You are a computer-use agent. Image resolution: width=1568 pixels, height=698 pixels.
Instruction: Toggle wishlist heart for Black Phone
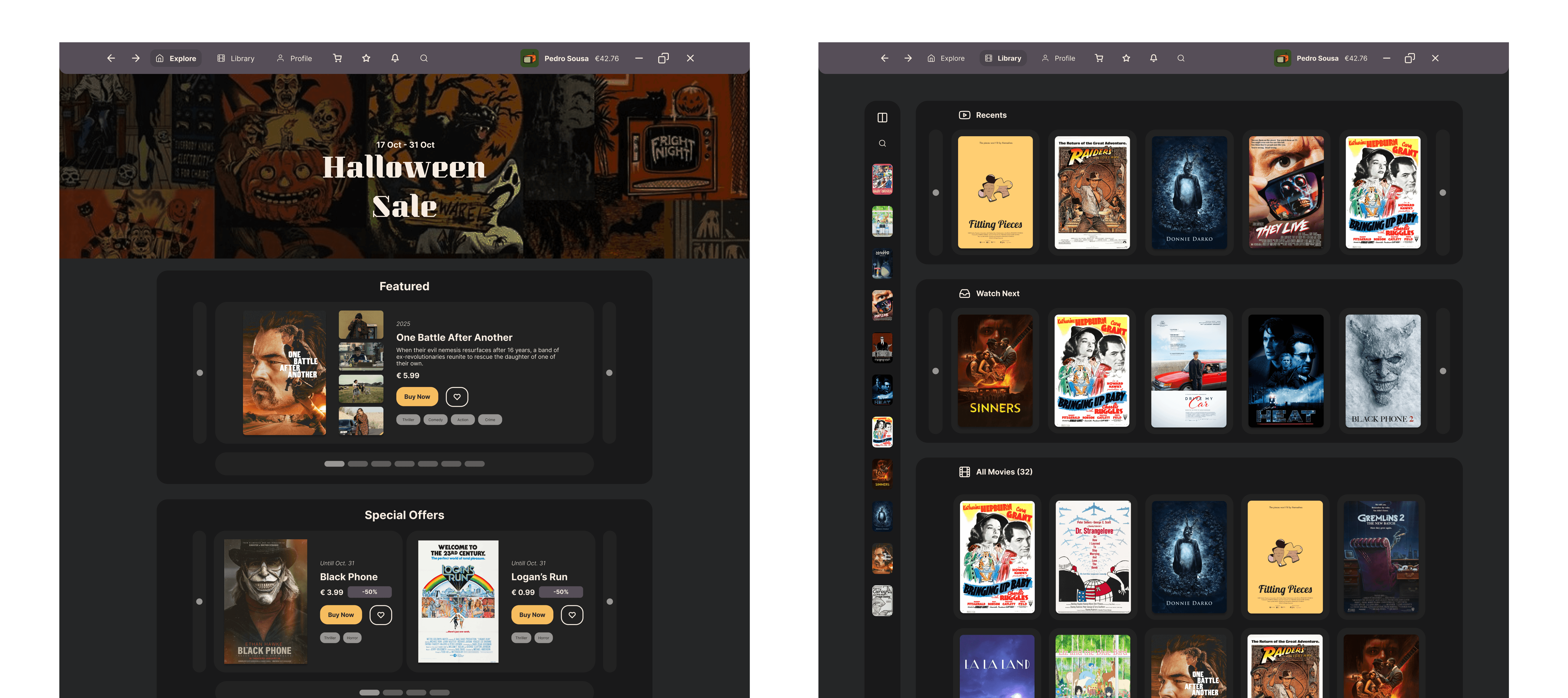[381, 615]
